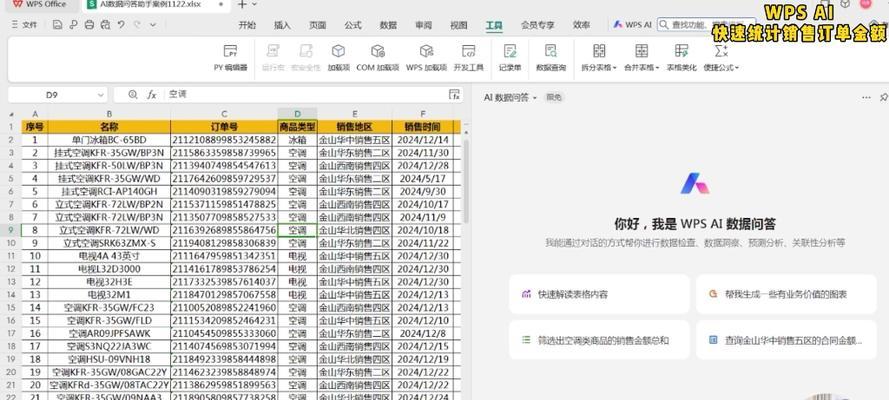Click the 快速解读表格内容 suggestion

tap(599, 294)
